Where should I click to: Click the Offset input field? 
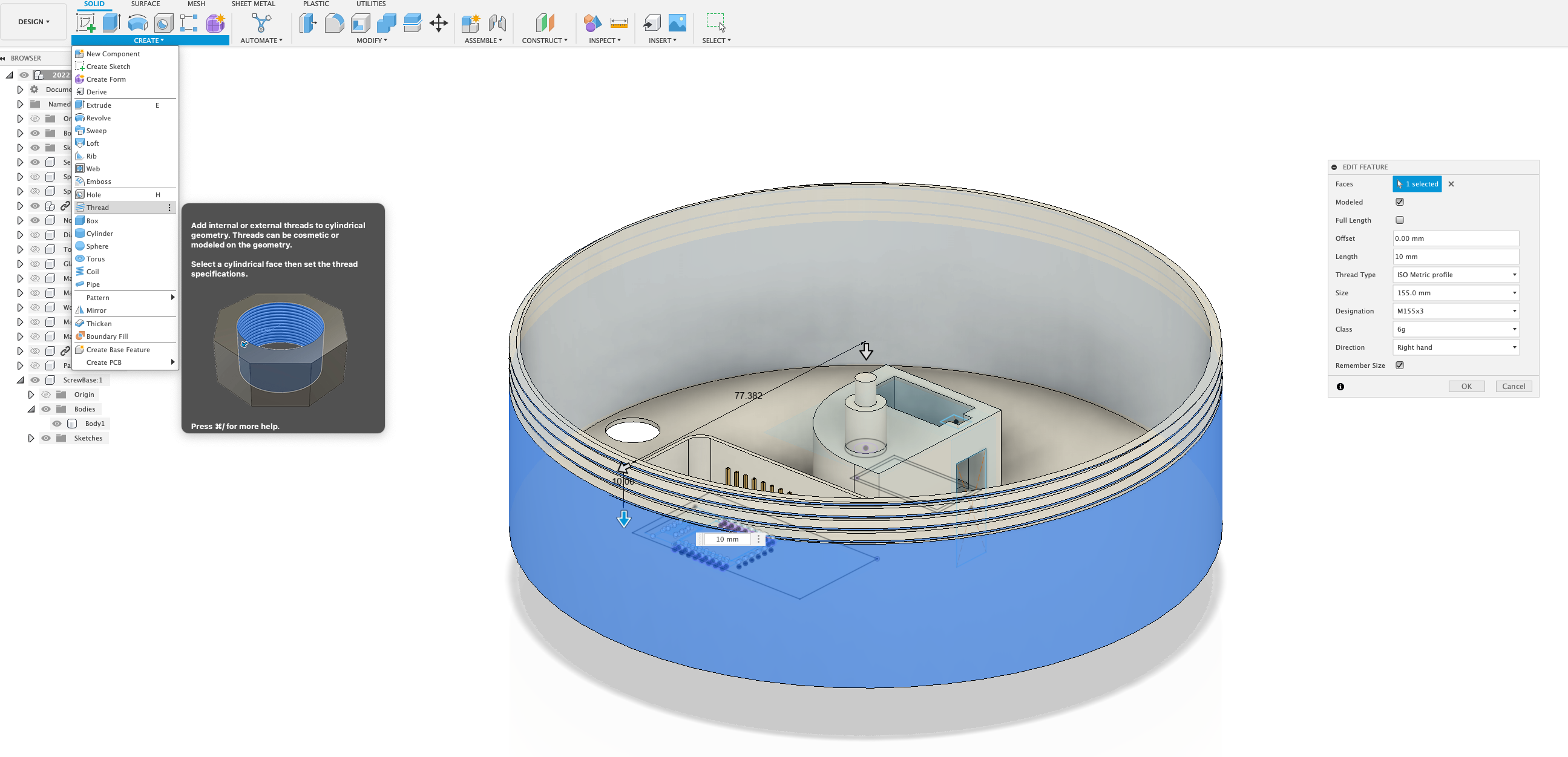[1455, 238]
